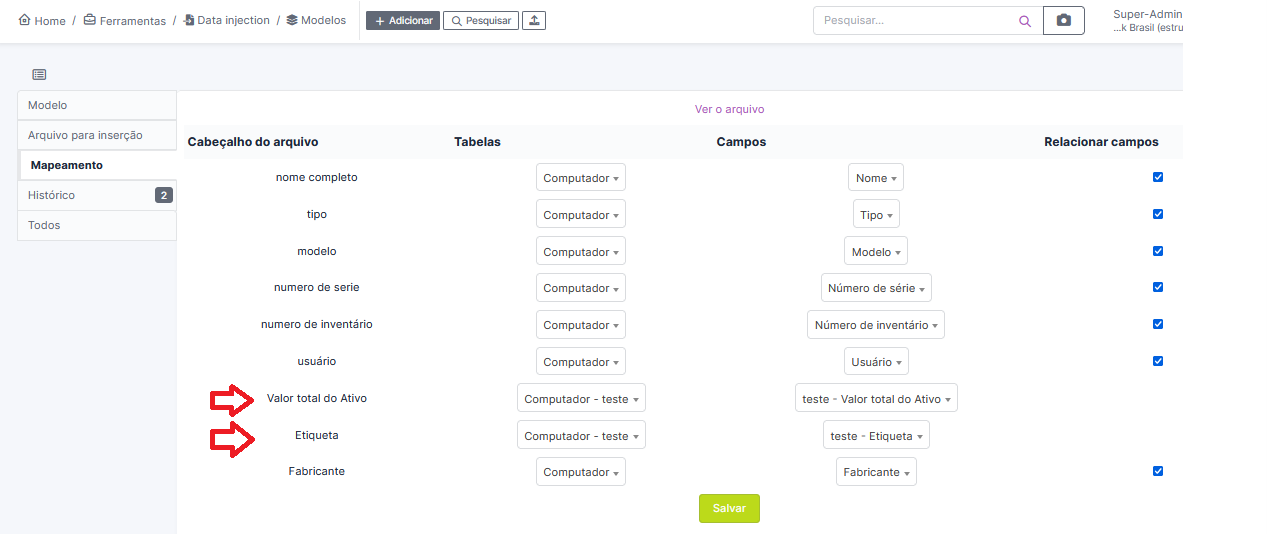Click the list view icon above the Modelo tab
Image resolution: width=1267 pixels, height=534 pixels.
point(39,75)
